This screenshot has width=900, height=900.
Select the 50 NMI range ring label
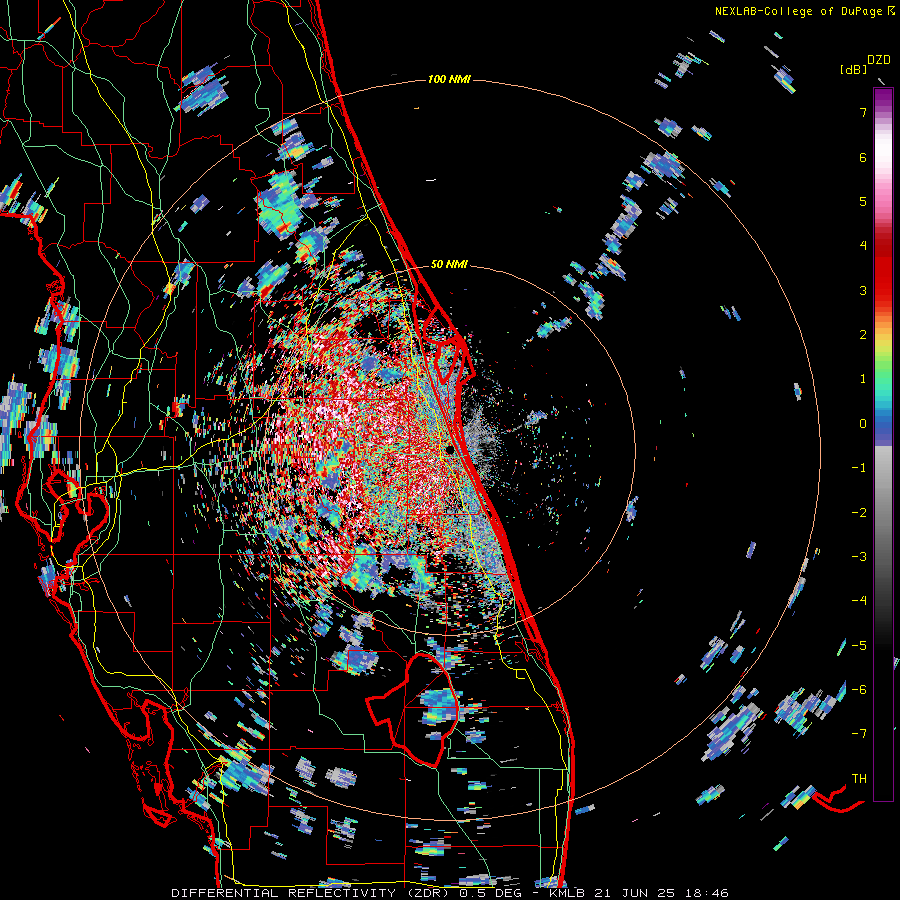coord(449,264)
